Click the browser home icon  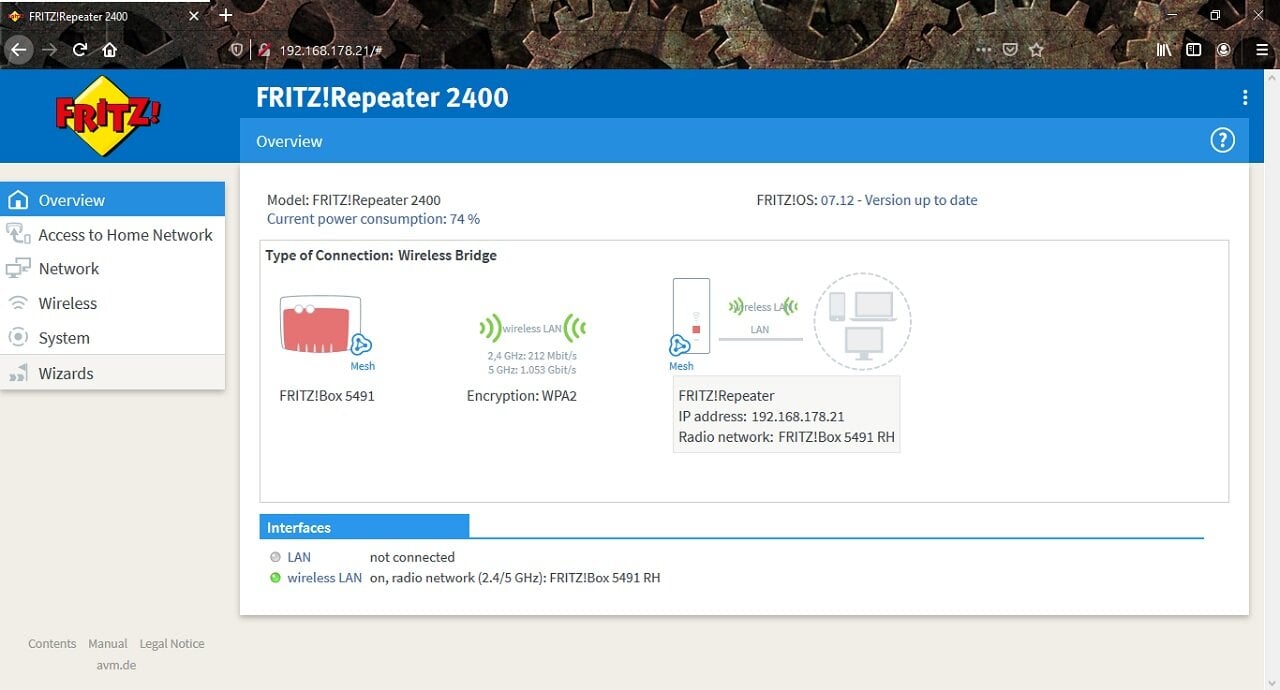[x=110, y=49]
